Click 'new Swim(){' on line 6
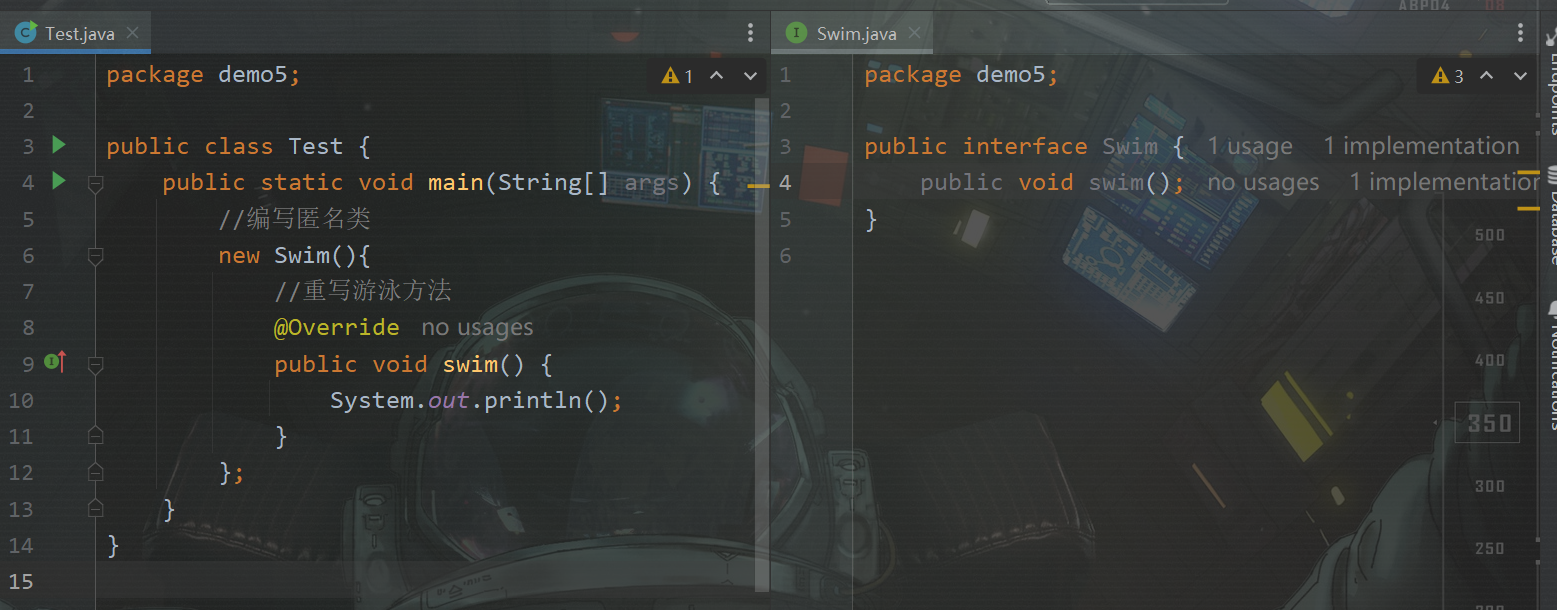This screenshot has height=610, width=1557. tap(295, 255)
